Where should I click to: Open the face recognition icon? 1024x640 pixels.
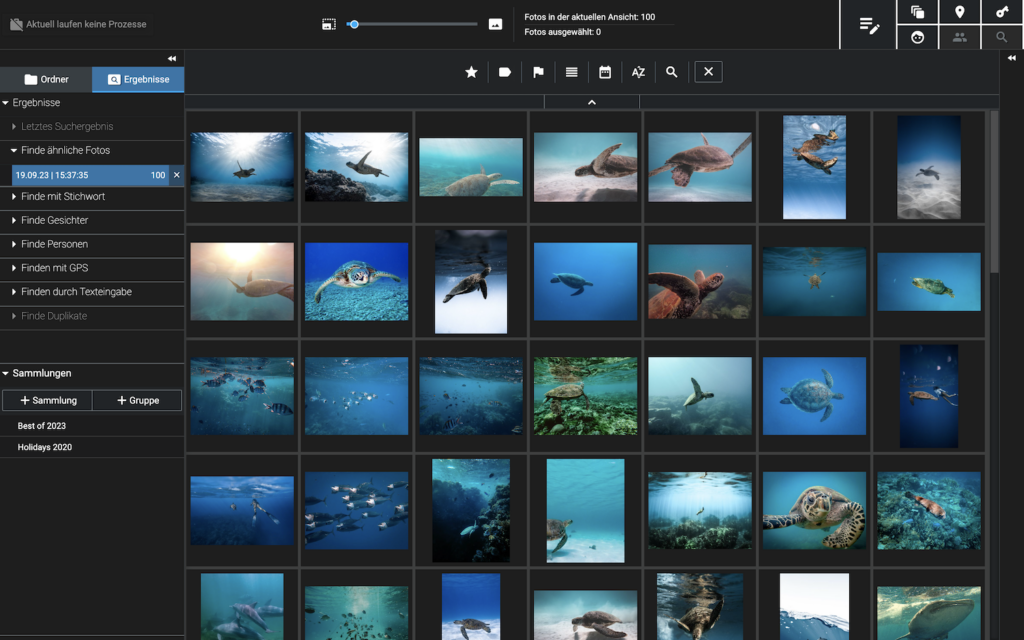[917, 37]
